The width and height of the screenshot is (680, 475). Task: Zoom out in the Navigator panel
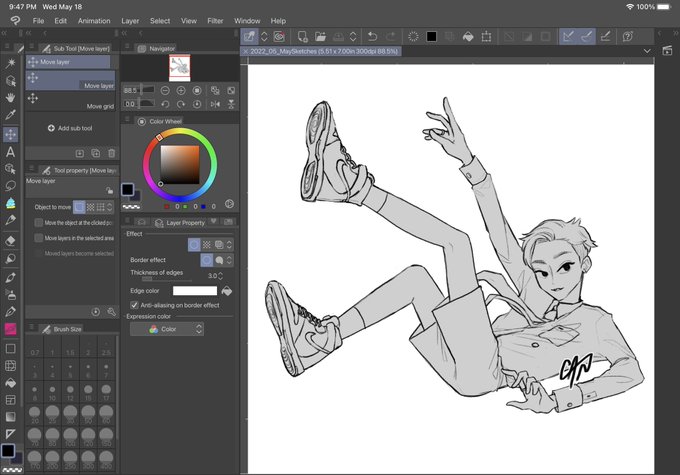(x=165, y=91)
